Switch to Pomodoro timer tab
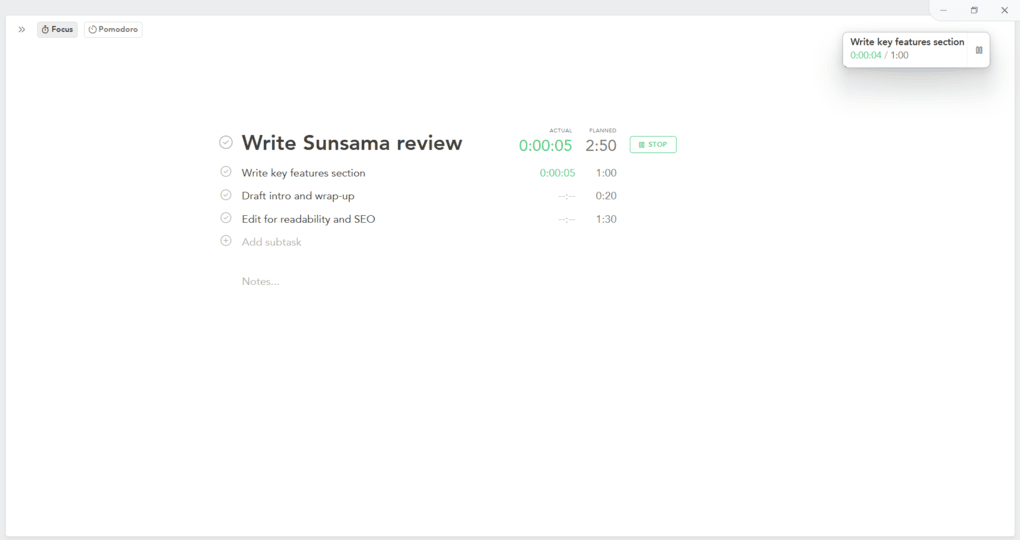This screenshot has height=540, width=1020. [113, 29]
